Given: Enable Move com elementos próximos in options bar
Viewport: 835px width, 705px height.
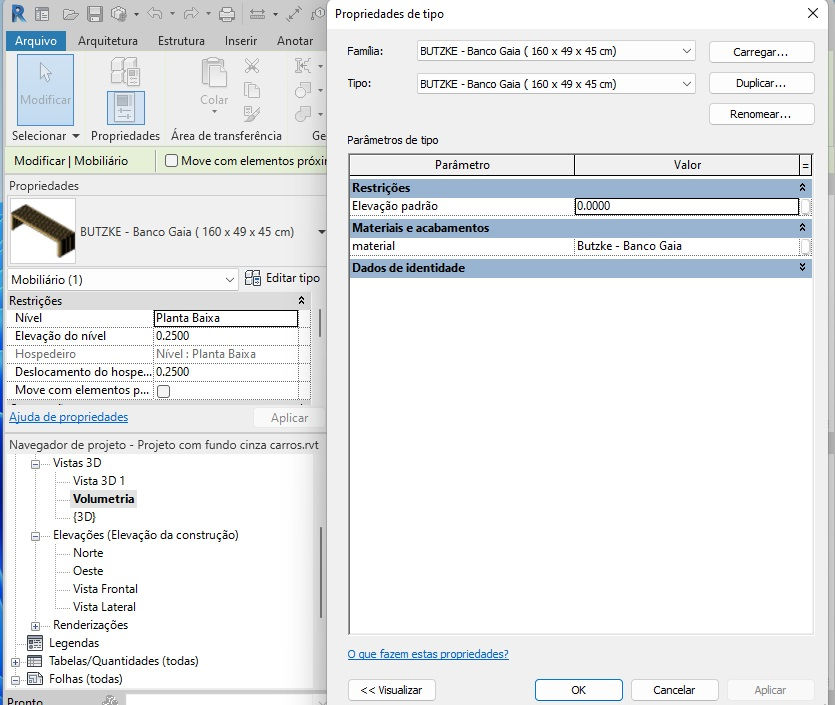Looking at the screenshot, I should [x=171, y=161].
